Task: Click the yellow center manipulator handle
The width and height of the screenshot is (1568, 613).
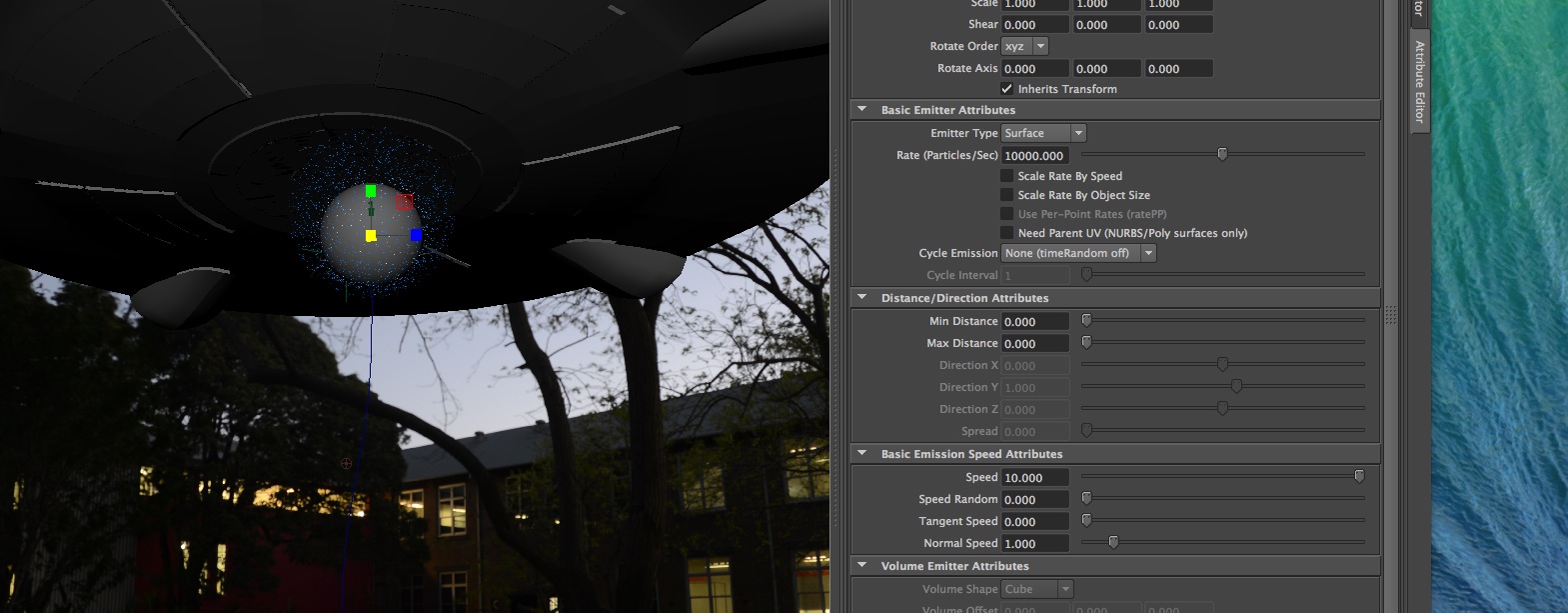Action: click(x=371, y=236)
